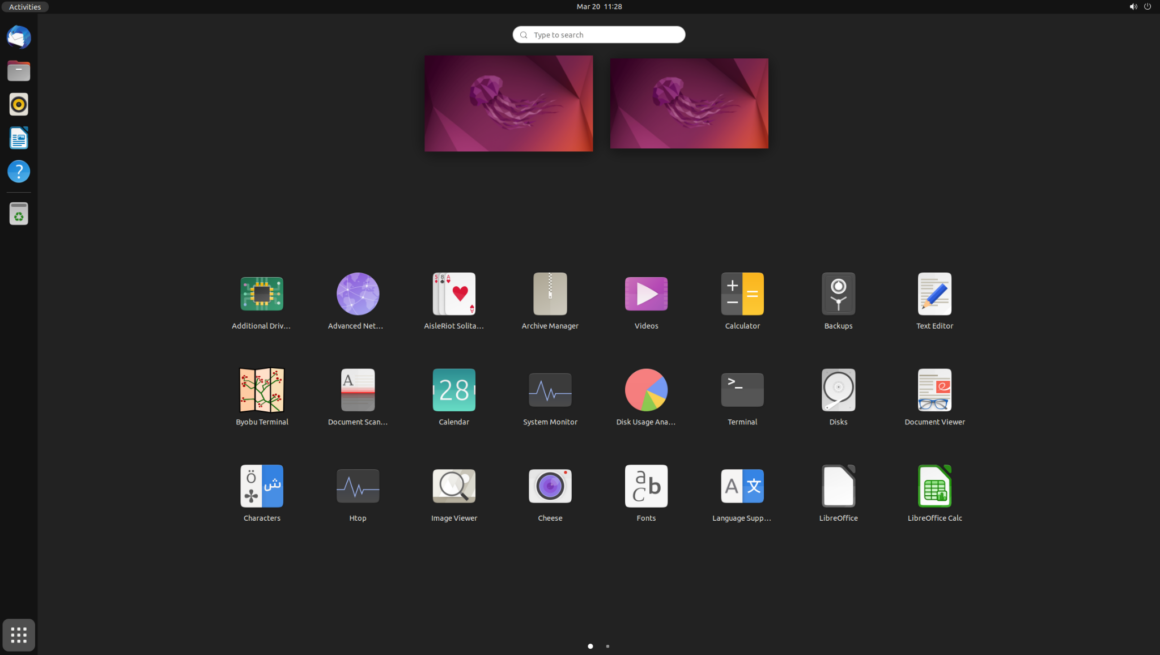The height and width of the screenshot is (655, 1160).
Task: Open the Fonts viewer
Action: (646, 486)
